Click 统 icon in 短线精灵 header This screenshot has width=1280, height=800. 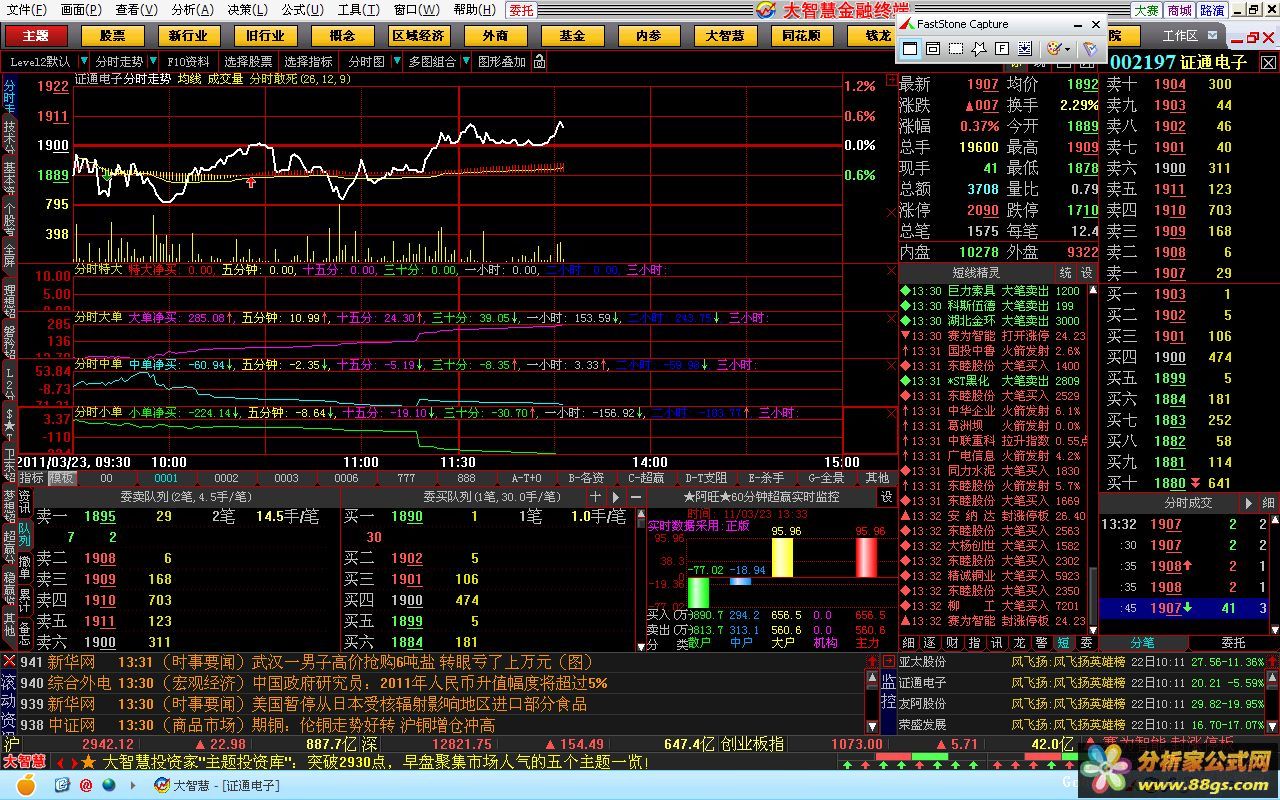click(x=1066, y=272)
